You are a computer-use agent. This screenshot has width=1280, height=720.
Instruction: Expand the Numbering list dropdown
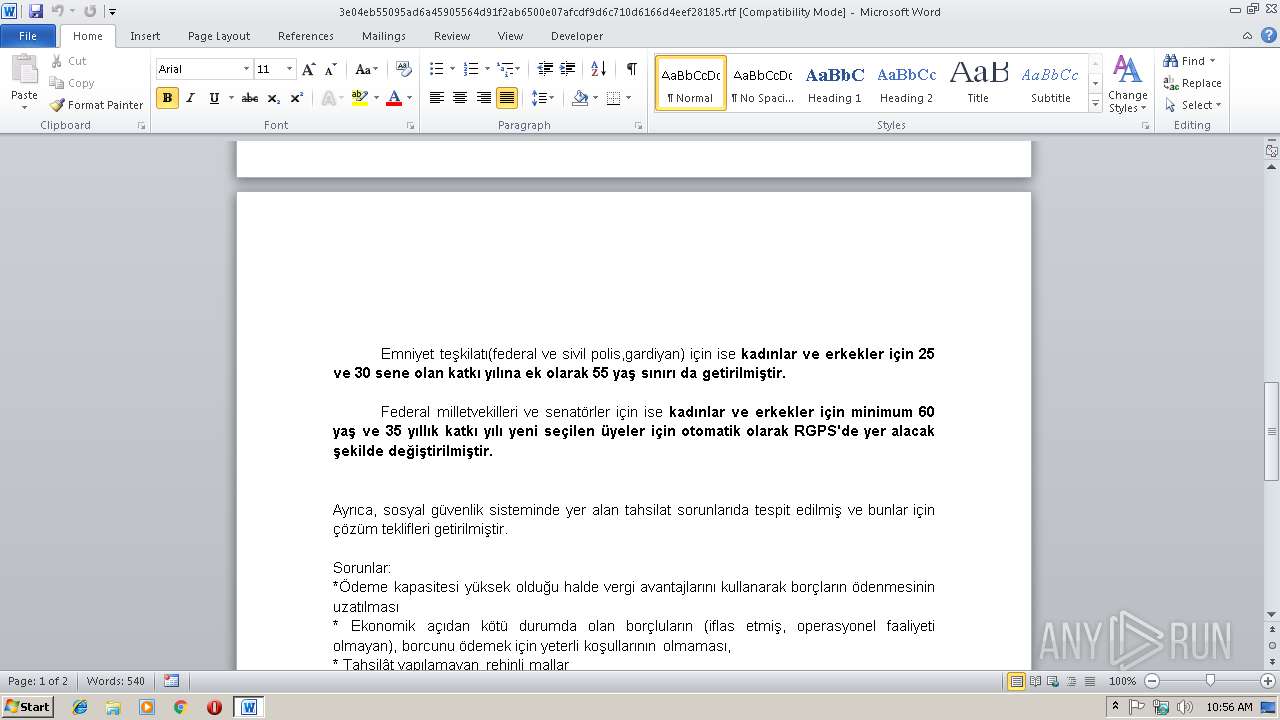[x=488, y=69]
